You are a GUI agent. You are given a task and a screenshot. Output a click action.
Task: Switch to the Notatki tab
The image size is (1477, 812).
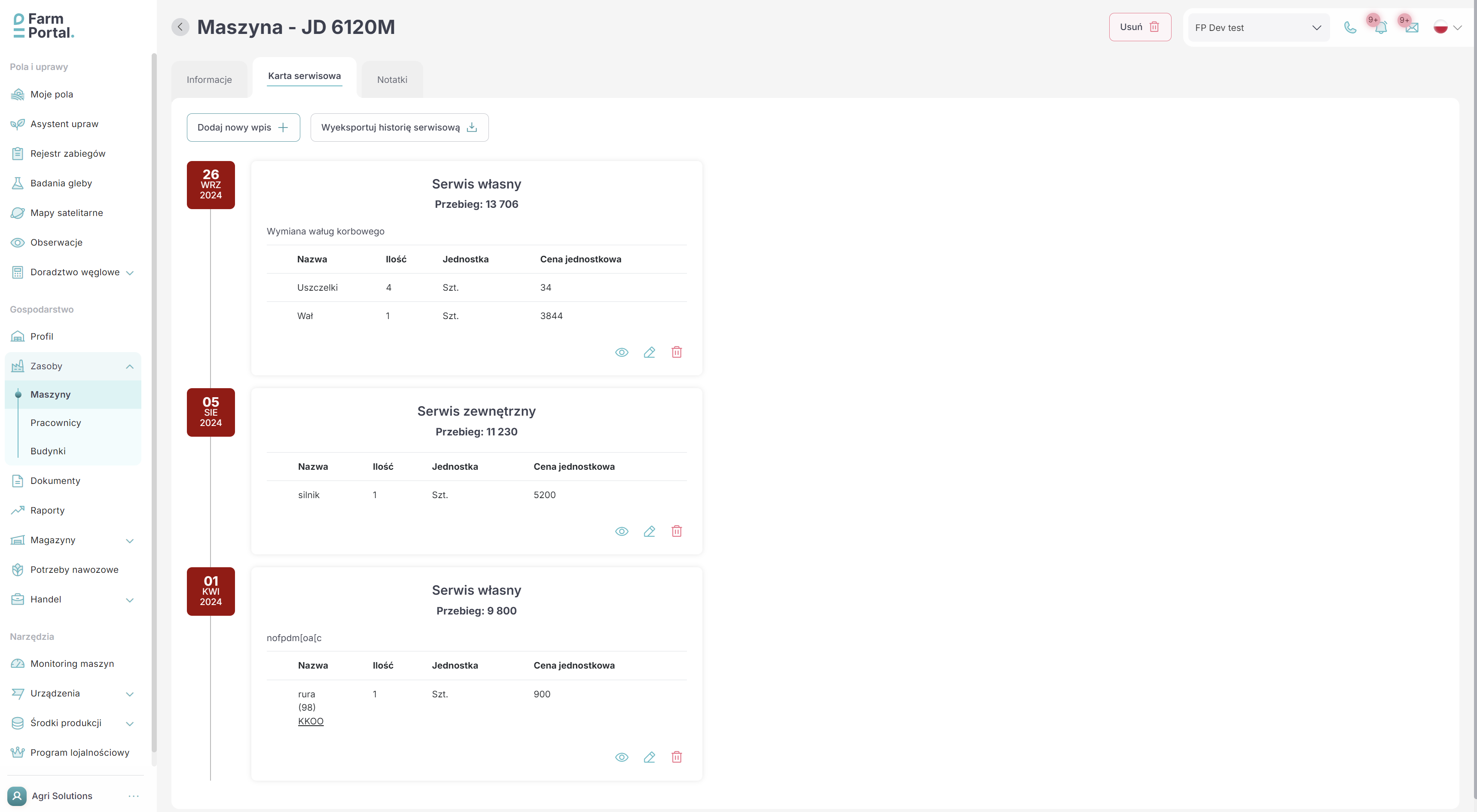pos(392,79)
